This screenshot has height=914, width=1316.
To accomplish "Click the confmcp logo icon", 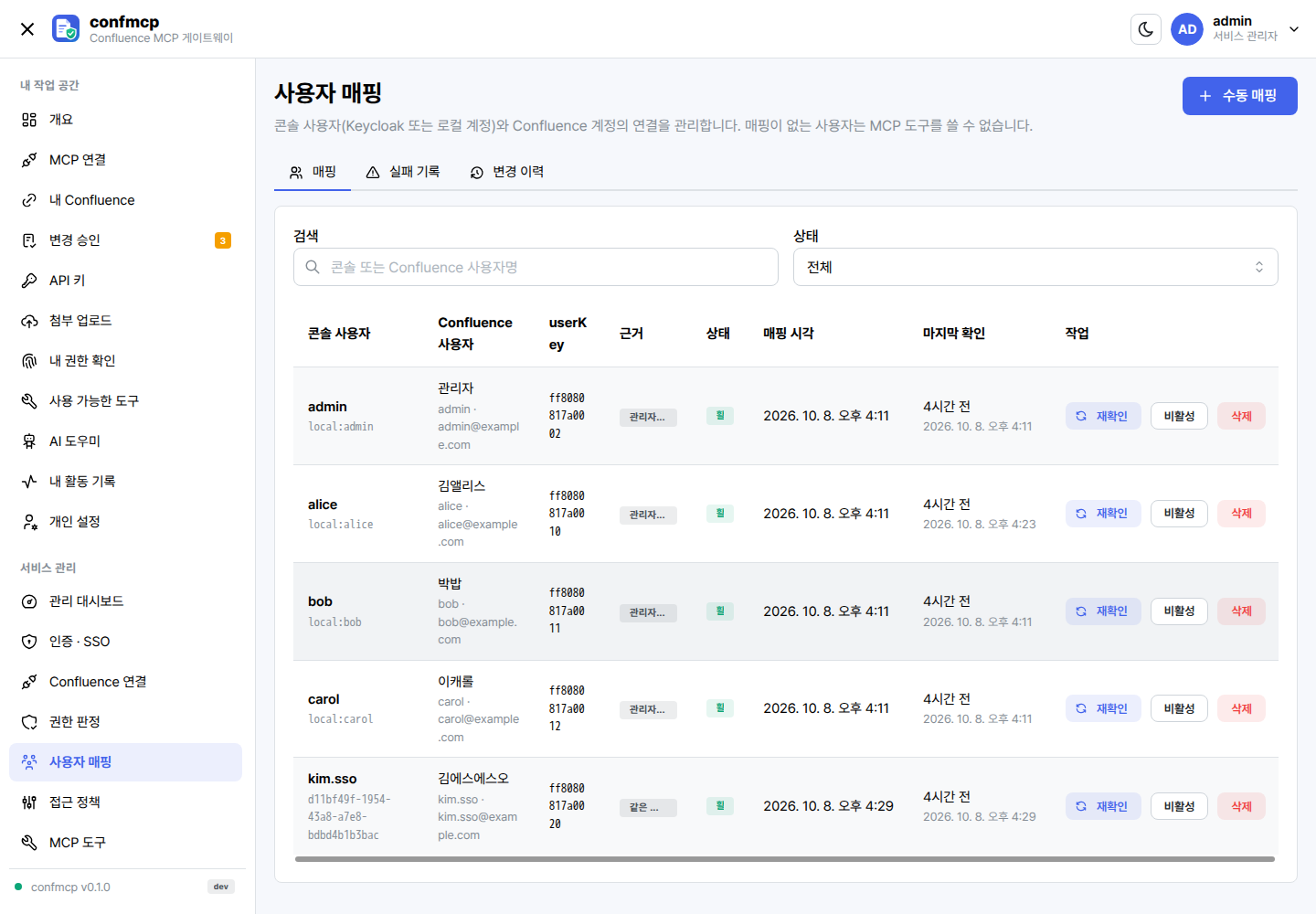I will point(66,28).
